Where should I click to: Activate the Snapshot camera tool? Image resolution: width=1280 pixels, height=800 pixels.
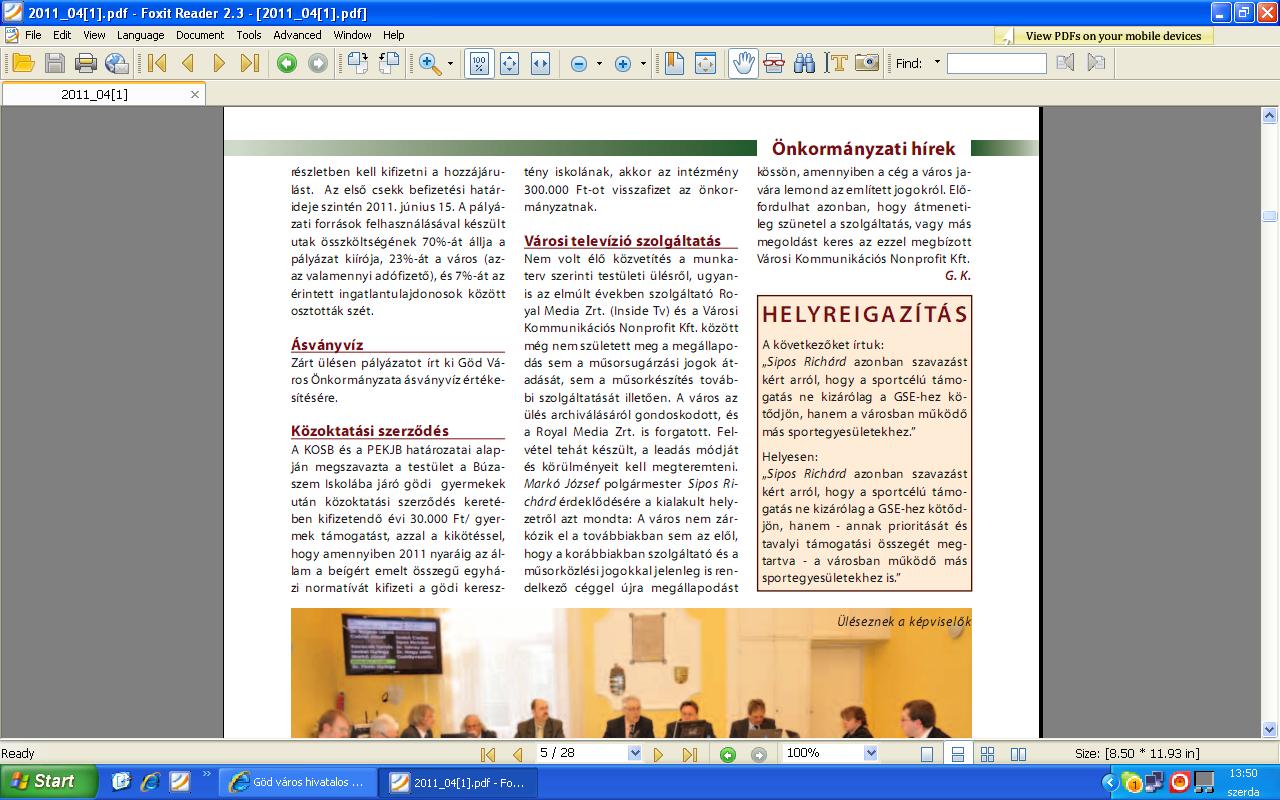[x=866, y=64]
